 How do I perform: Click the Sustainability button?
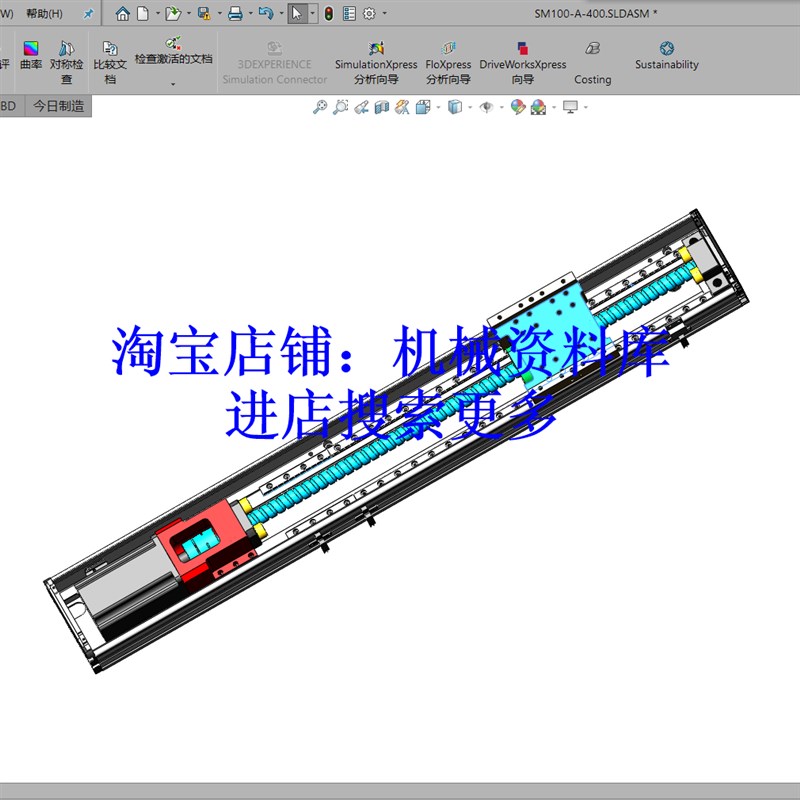click(667, 56)
